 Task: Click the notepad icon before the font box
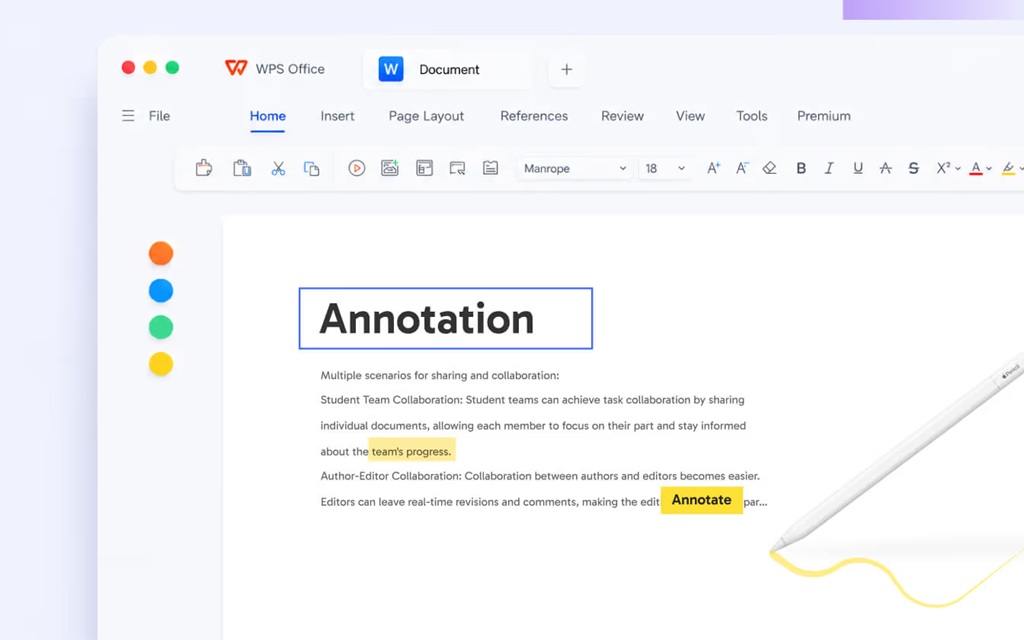(490, 168)
